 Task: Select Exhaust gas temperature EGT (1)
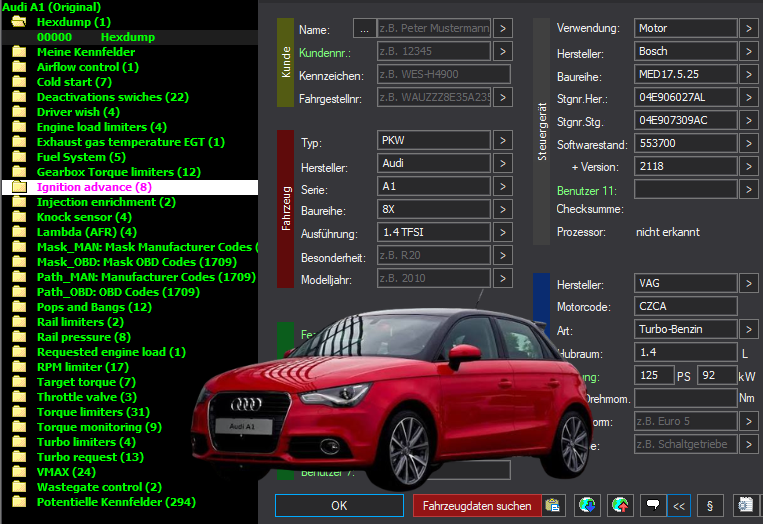(131, 142)
